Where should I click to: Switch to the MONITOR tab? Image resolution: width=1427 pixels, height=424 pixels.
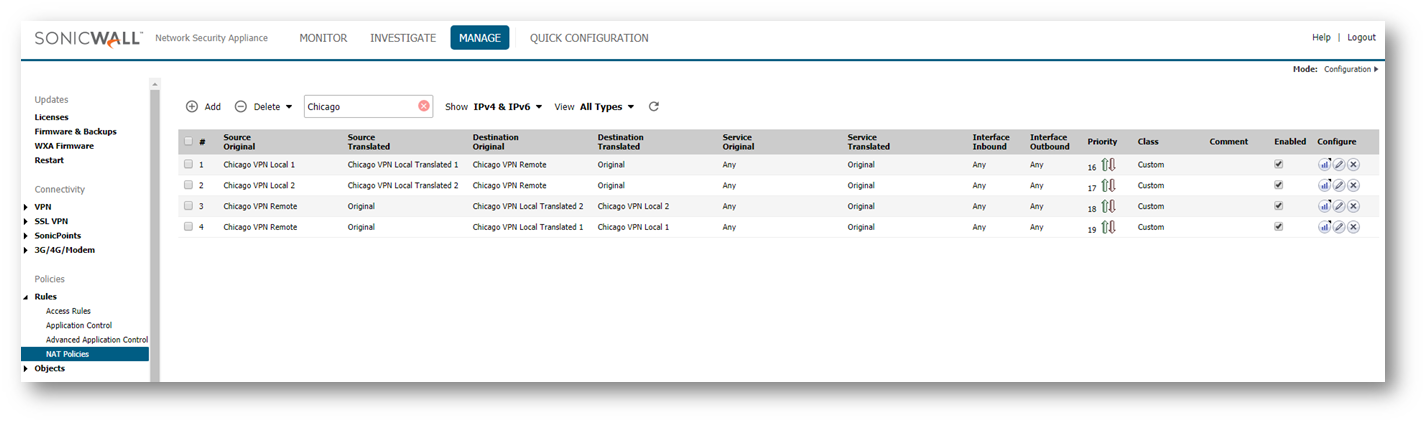(x=323, y=38)
